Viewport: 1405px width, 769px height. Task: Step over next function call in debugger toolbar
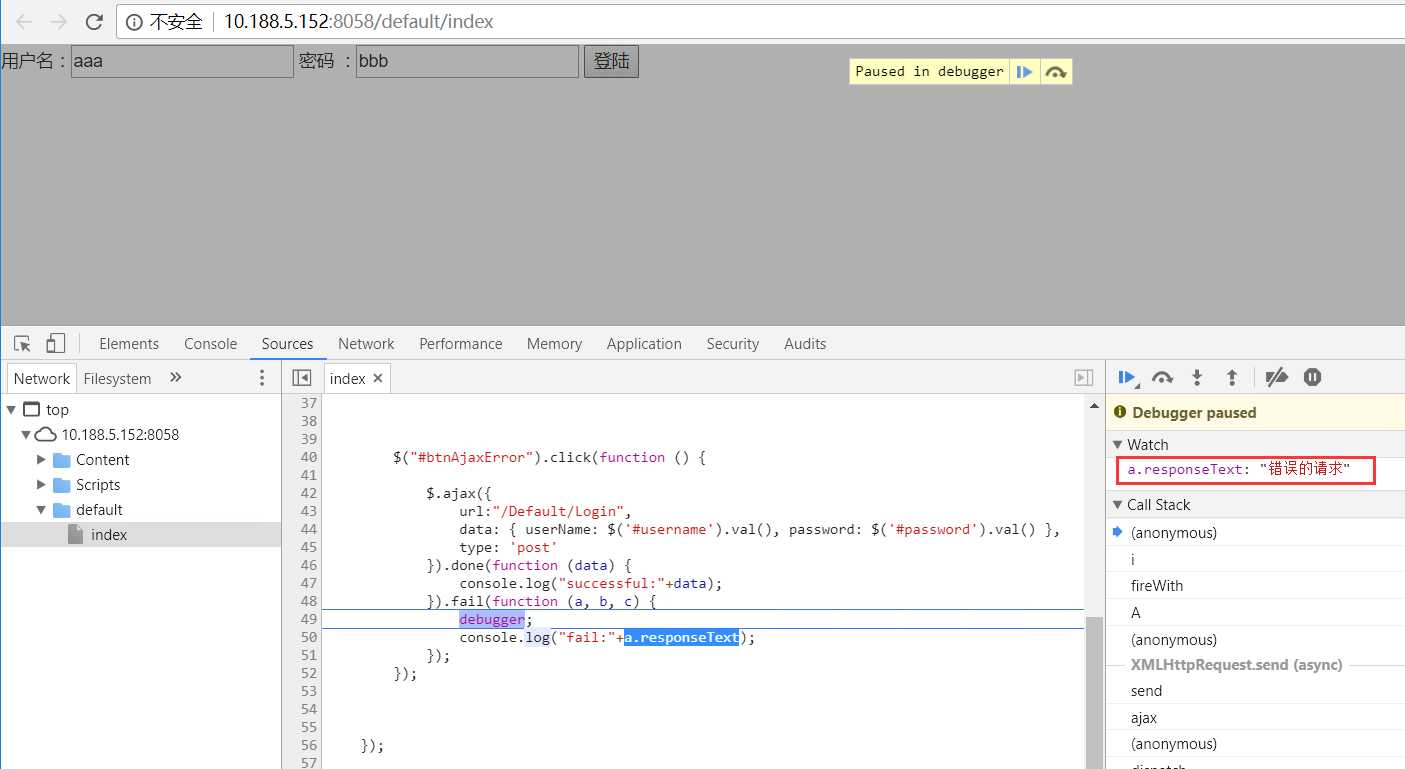(x=1162, y=377)
